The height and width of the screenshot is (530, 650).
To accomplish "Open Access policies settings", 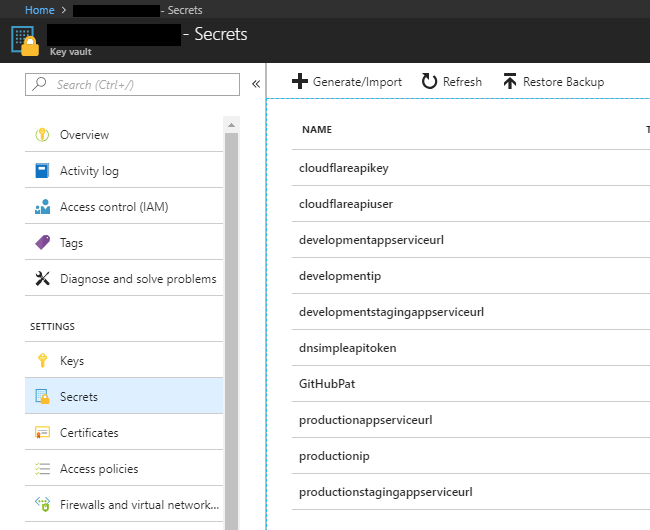I will coord(124,469).
